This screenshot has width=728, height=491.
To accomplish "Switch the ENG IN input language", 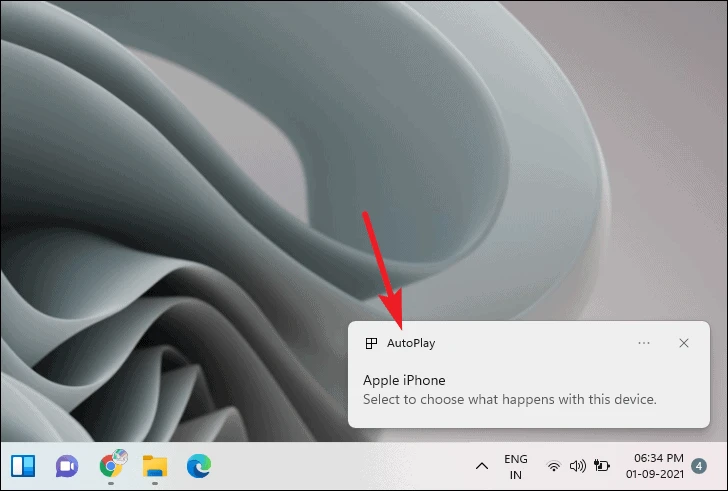I will 516,467.
